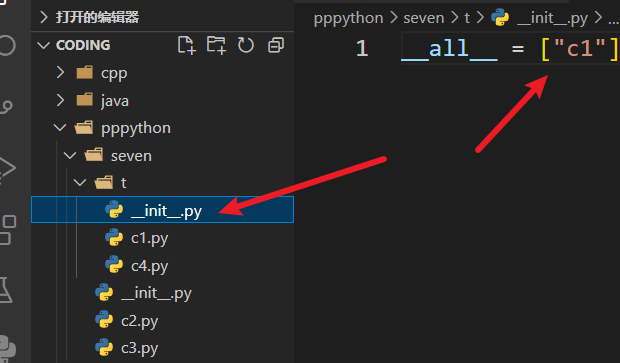The height and width of the screenshot is (363, 620).
Task: Collapse the CODING workspace section
Action: 43,45
